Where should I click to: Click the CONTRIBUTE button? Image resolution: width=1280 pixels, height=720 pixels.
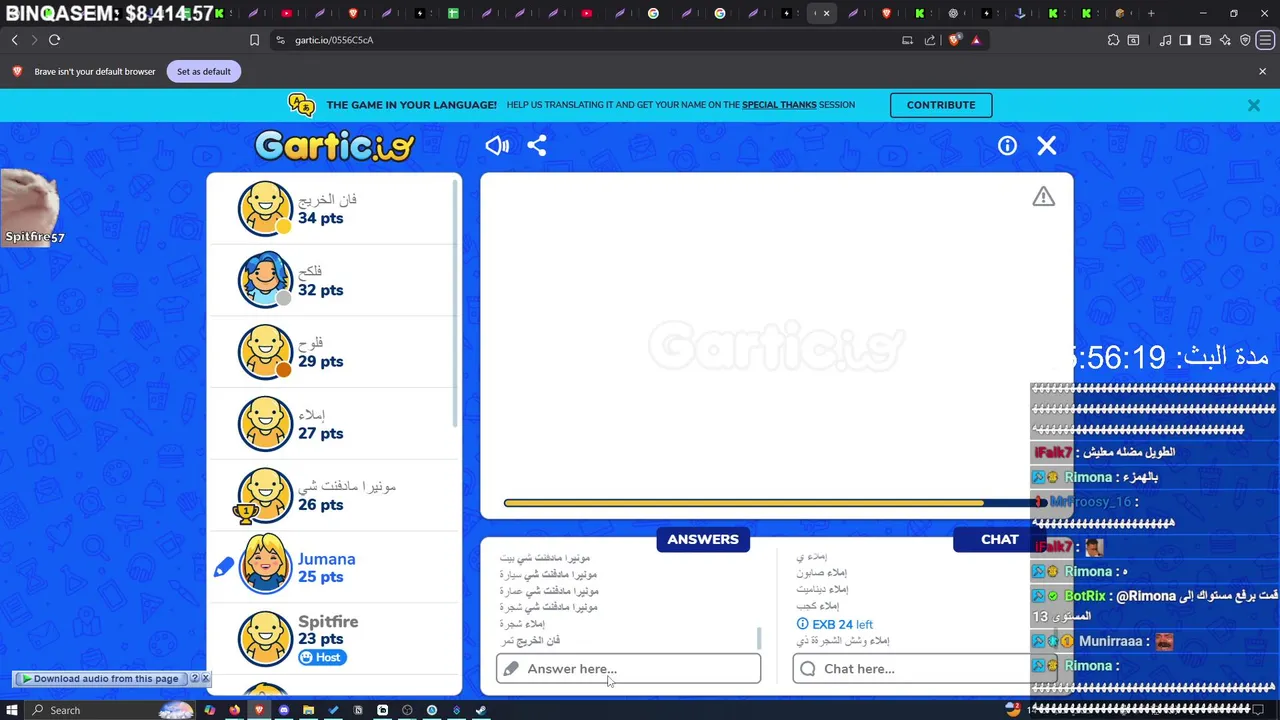(x=941, y=105)
